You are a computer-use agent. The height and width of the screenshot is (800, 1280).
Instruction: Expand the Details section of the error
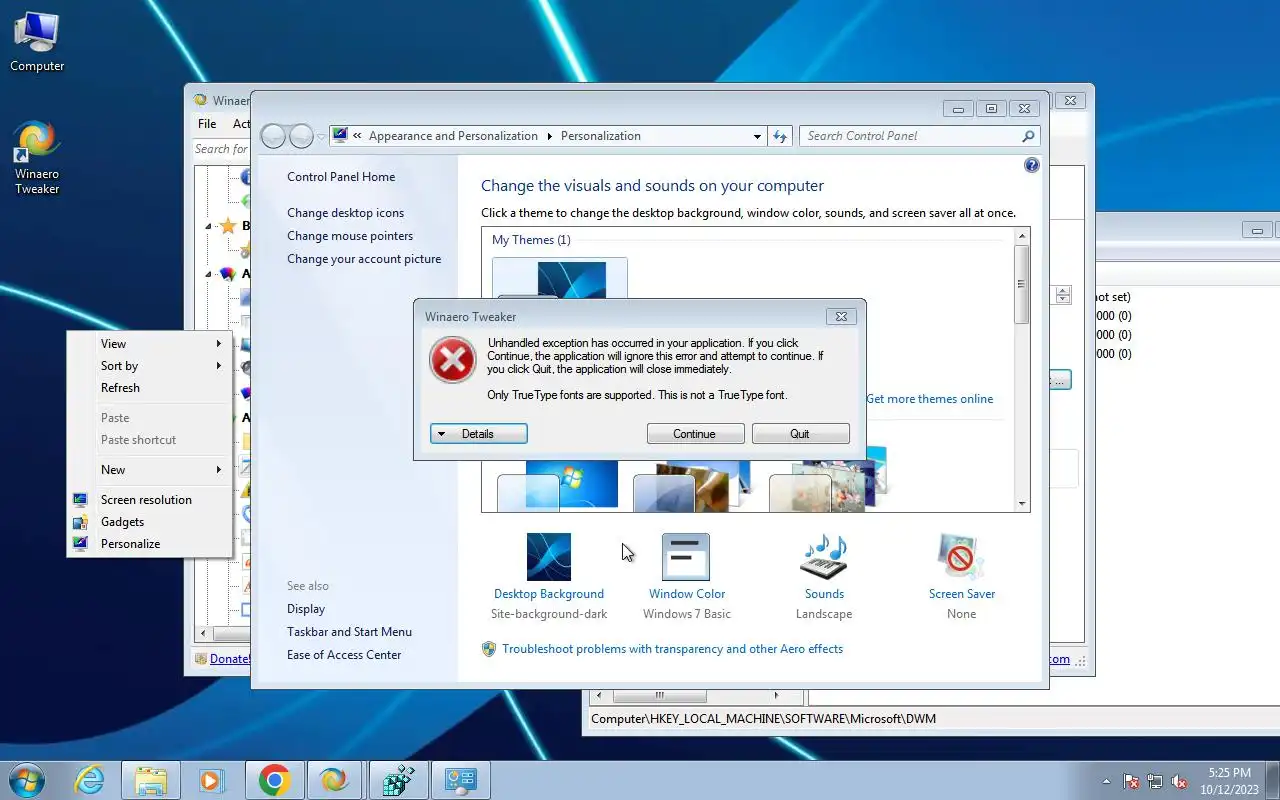click(x=478, y=434)
